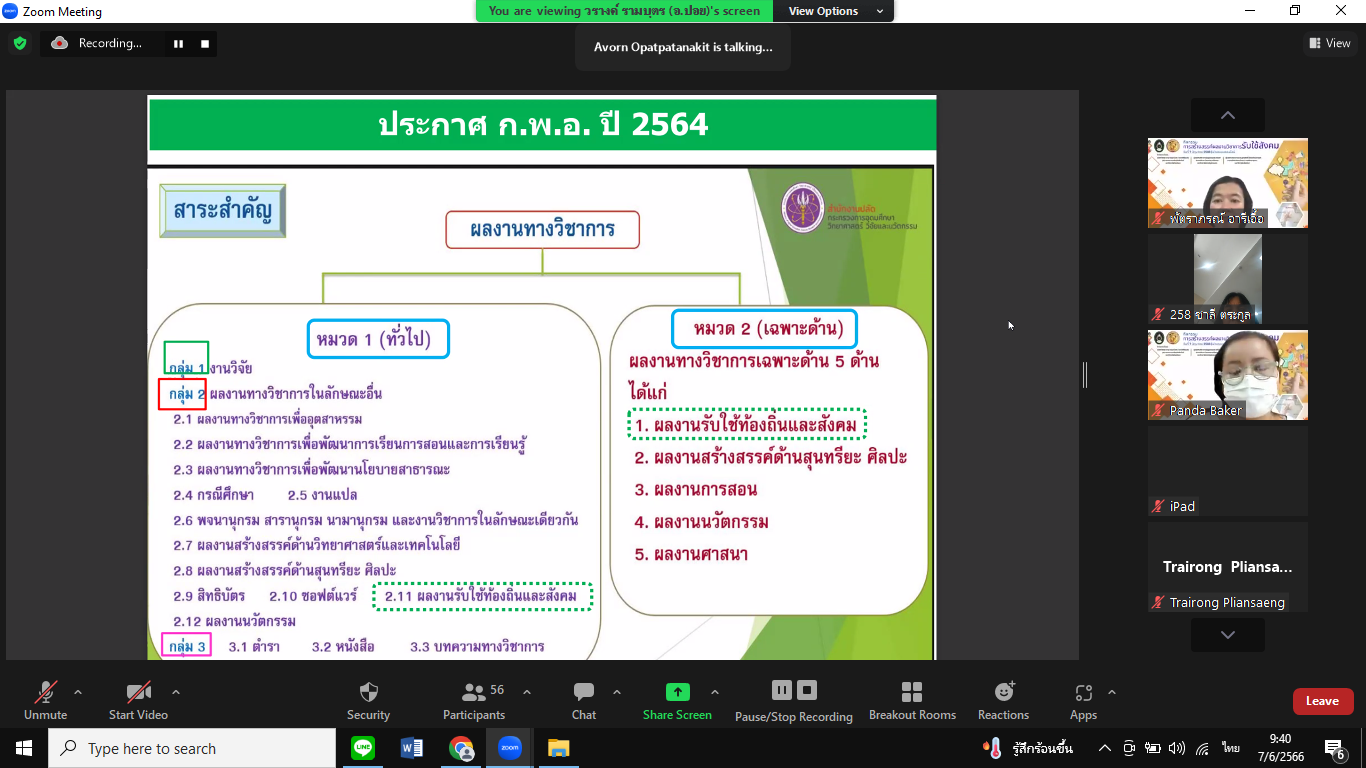Screen dimensions: 1366x768
Task: Open LINE from the Windows taskbar
Action: tap(363, 748)
